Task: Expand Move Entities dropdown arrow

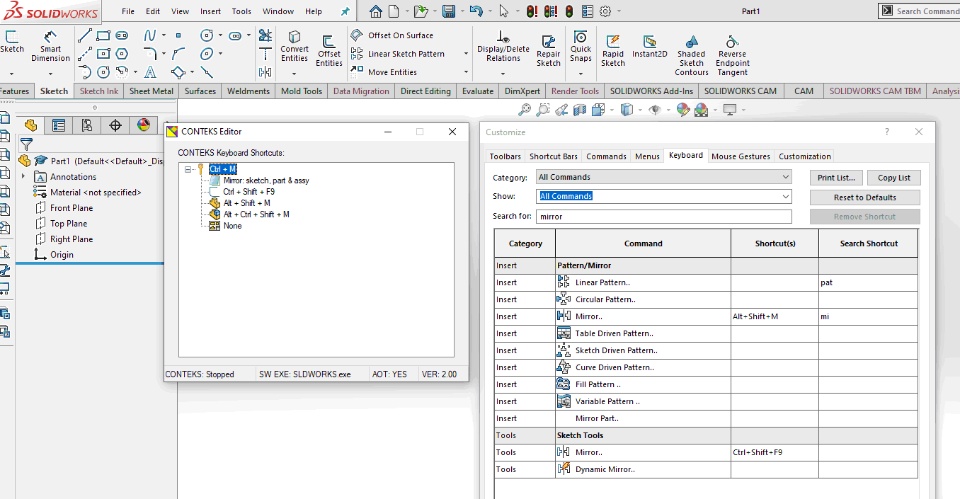Action: click(x=467, y=72)
